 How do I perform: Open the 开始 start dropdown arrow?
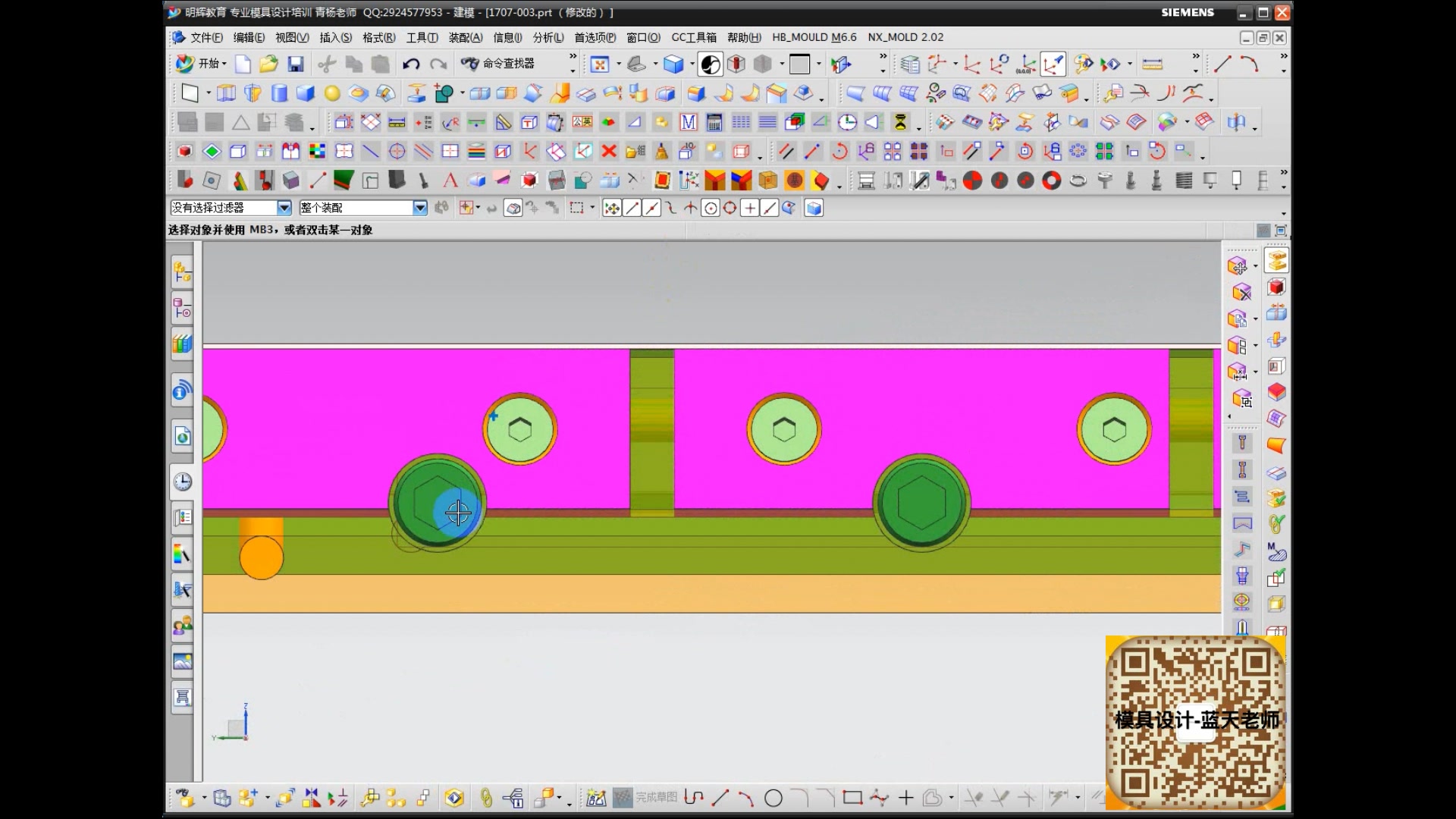[x=224, y=64]
